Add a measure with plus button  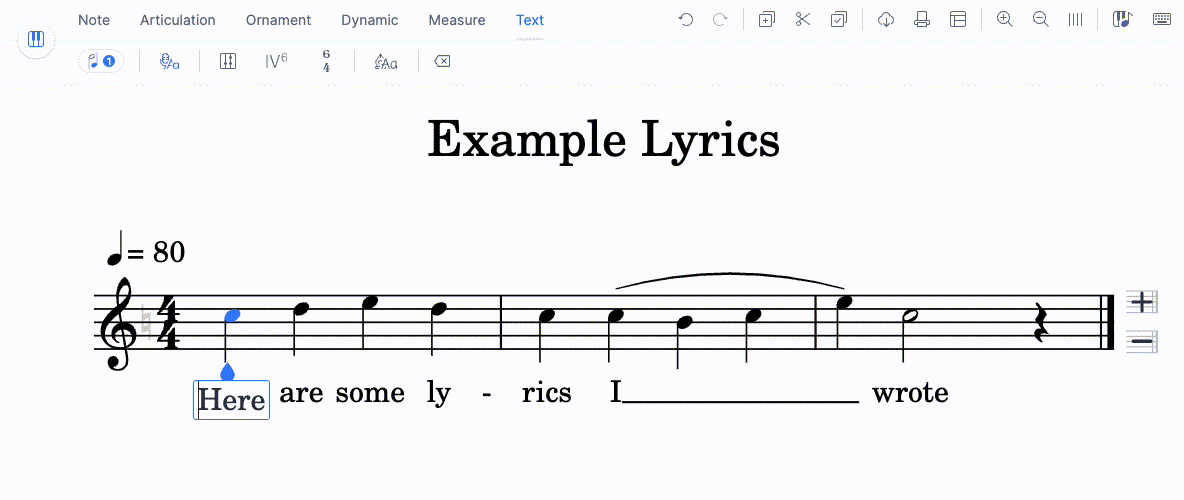(x=1141, y=302)
